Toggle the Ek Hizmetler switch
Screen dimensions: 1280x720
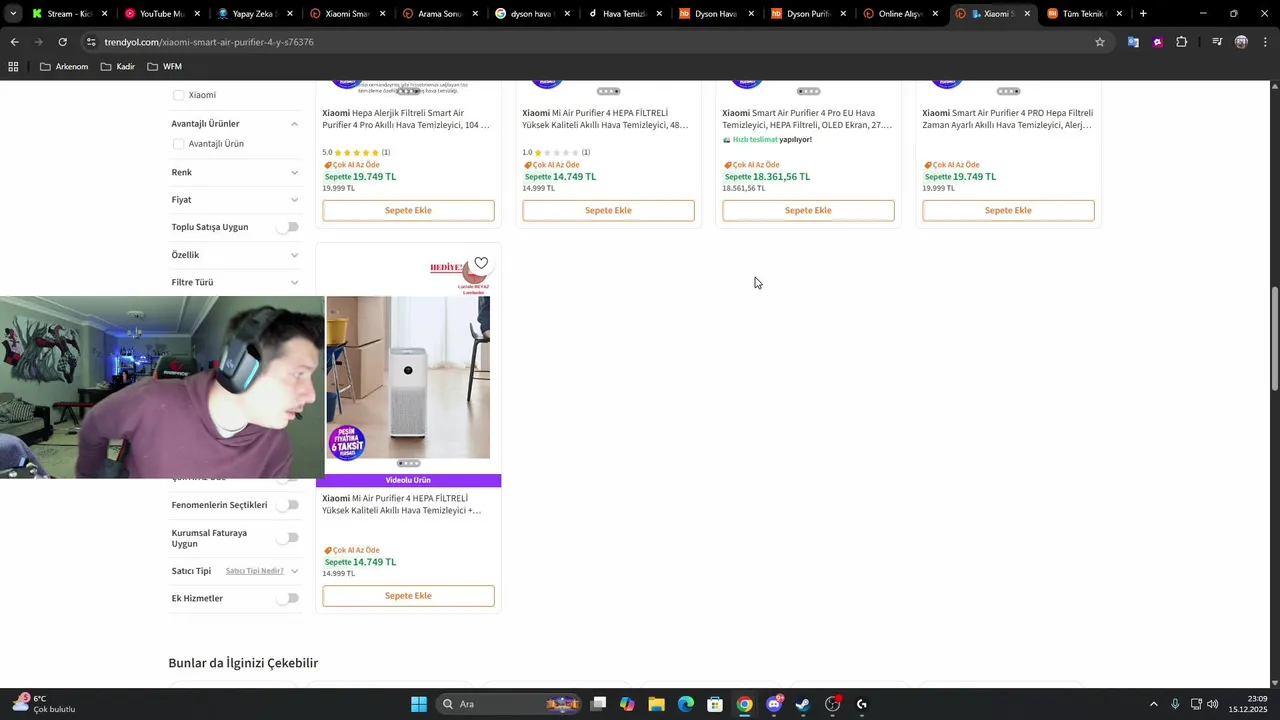(x=287, y=598)
